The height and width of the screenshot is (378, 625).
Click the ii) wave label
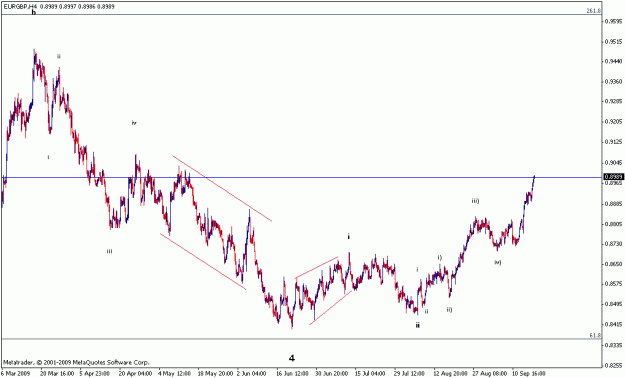[x=449, y=310]
